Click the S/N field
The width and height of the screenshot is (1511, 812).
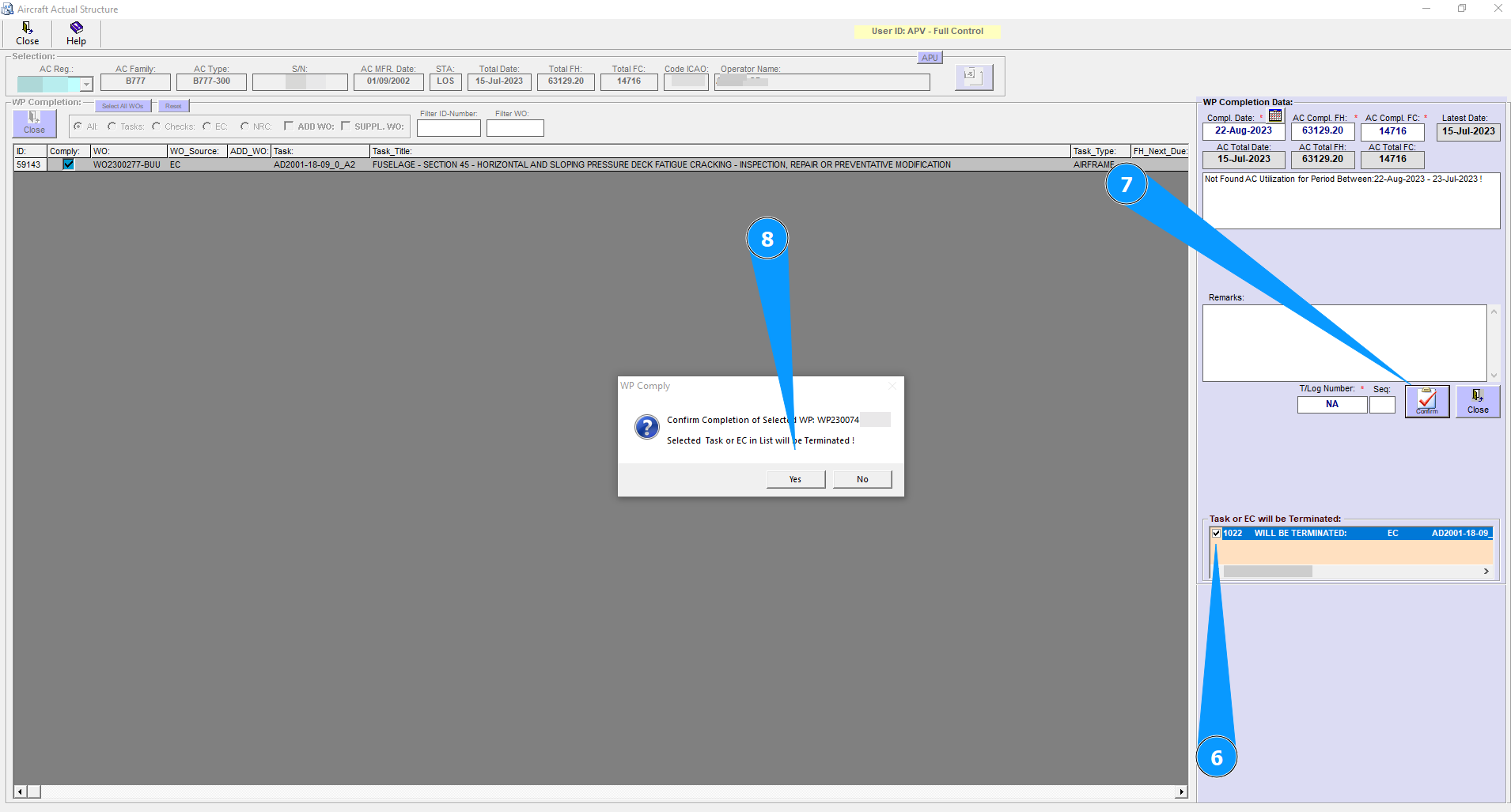(300, 81)
